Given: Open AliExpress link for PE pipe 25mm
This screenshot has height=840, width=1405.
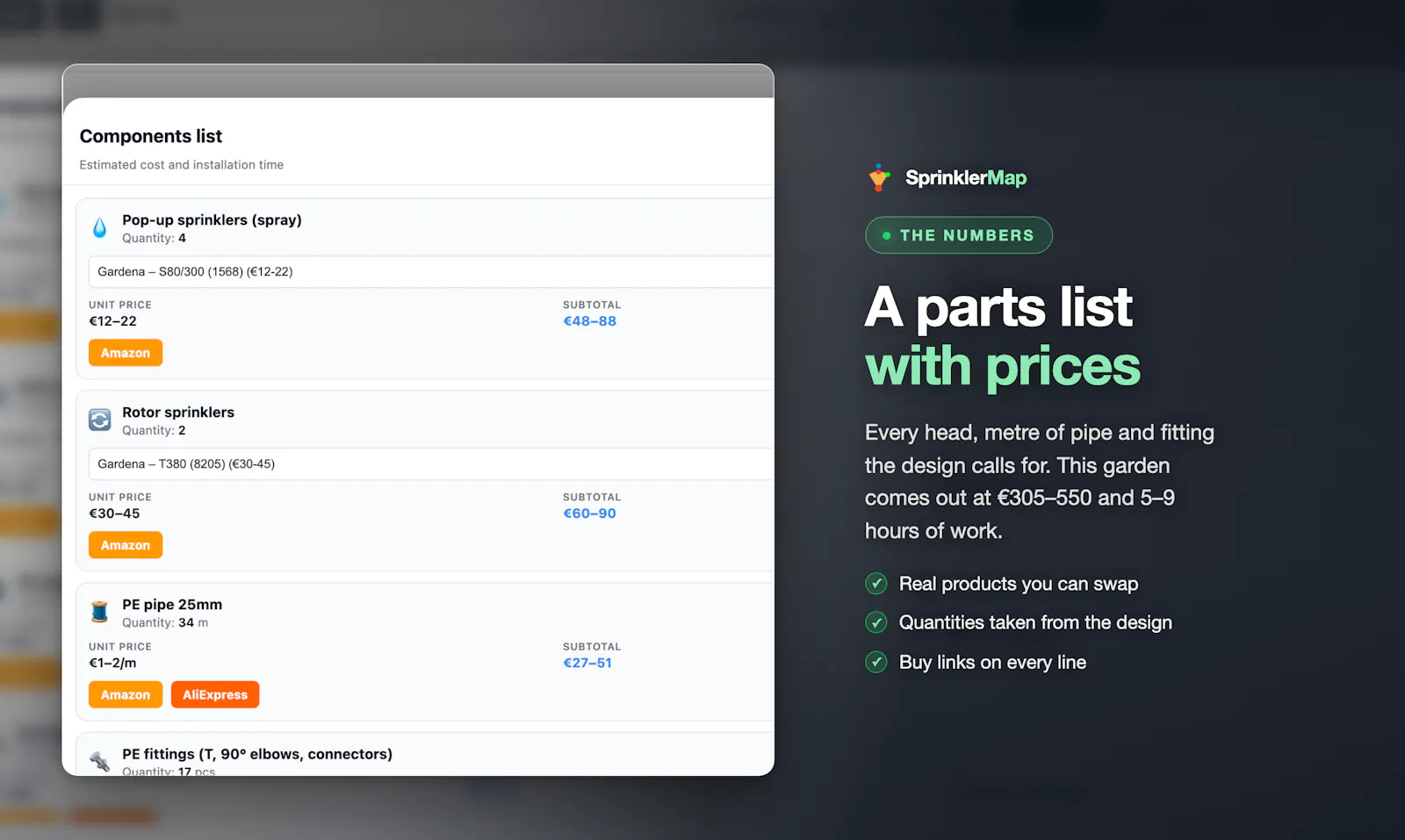Looking at the screenshot, I should (215, 694).
